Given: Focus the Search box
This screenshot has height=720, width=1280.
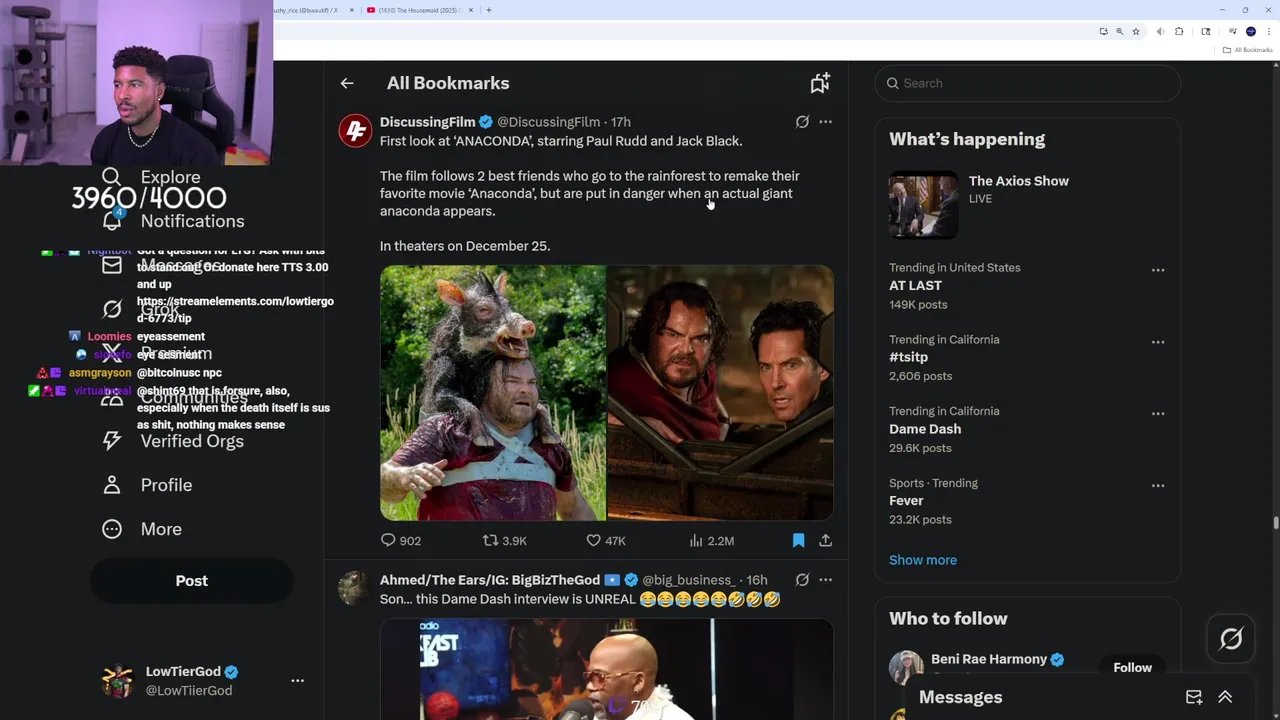Looking at the screenshot, I should (x=1027, y=83).
